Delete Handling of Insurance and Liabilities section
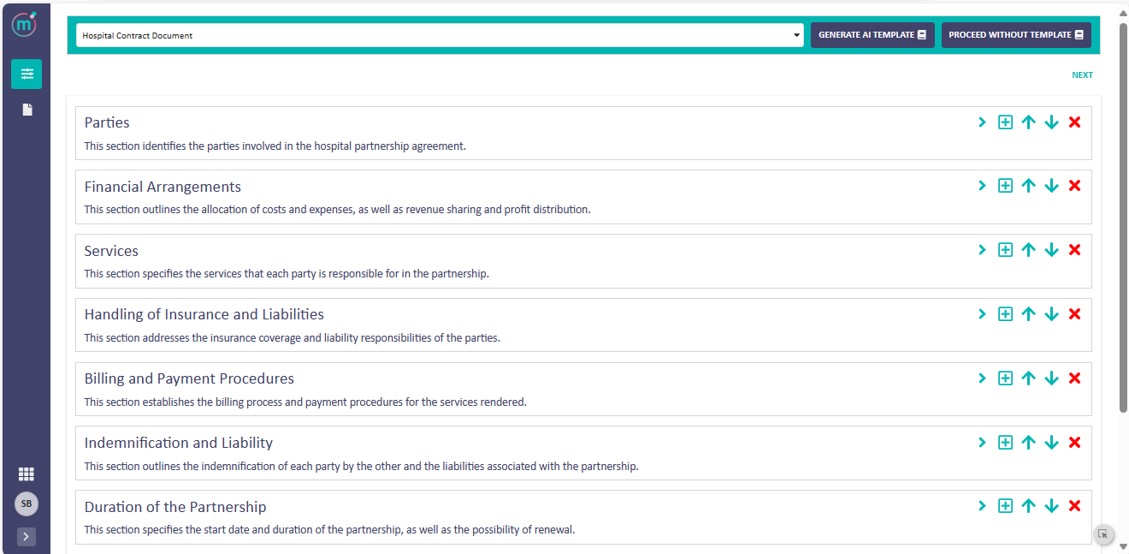 pyautogui.click(x=1074, y=314)
